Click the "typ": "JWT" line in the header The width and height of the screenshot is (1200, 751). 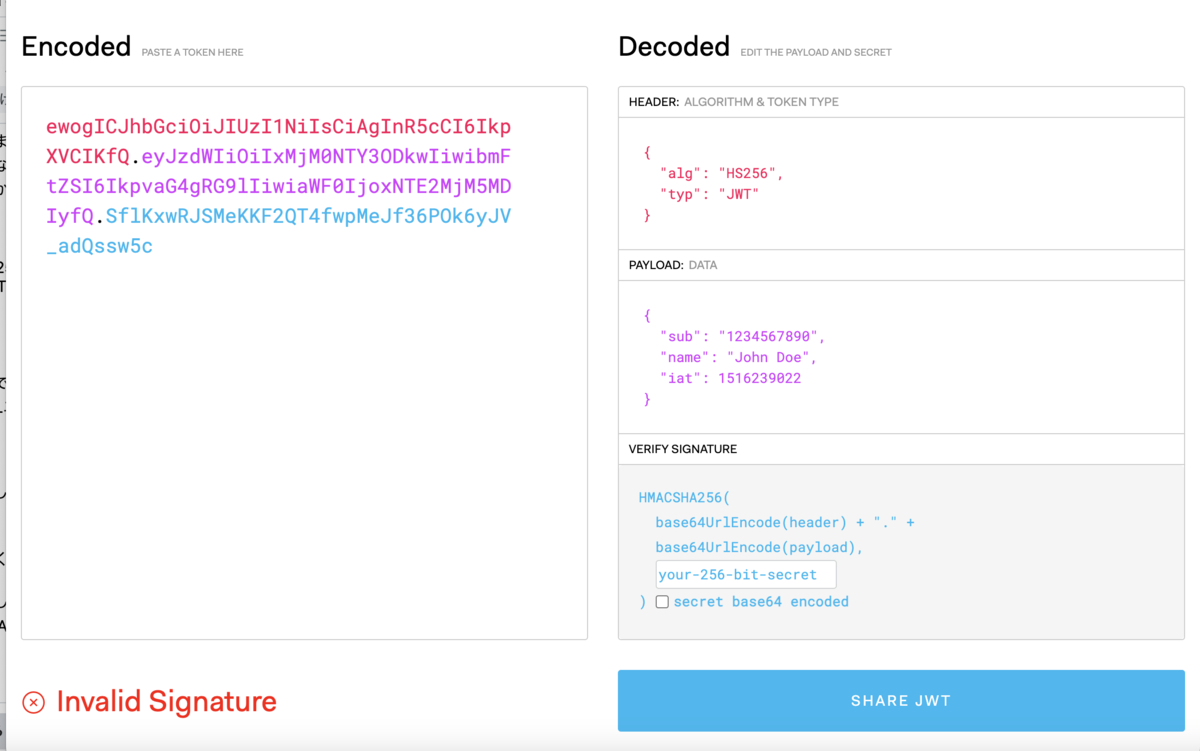click(x=710, y=194)
